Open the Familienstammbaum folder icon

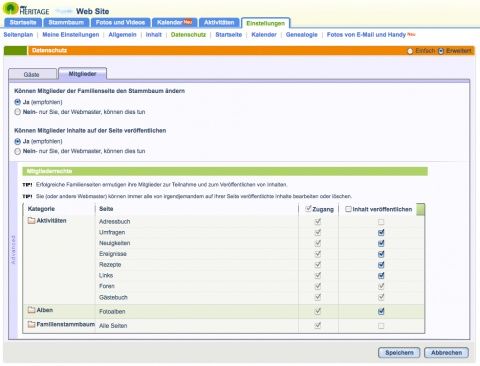31,324
